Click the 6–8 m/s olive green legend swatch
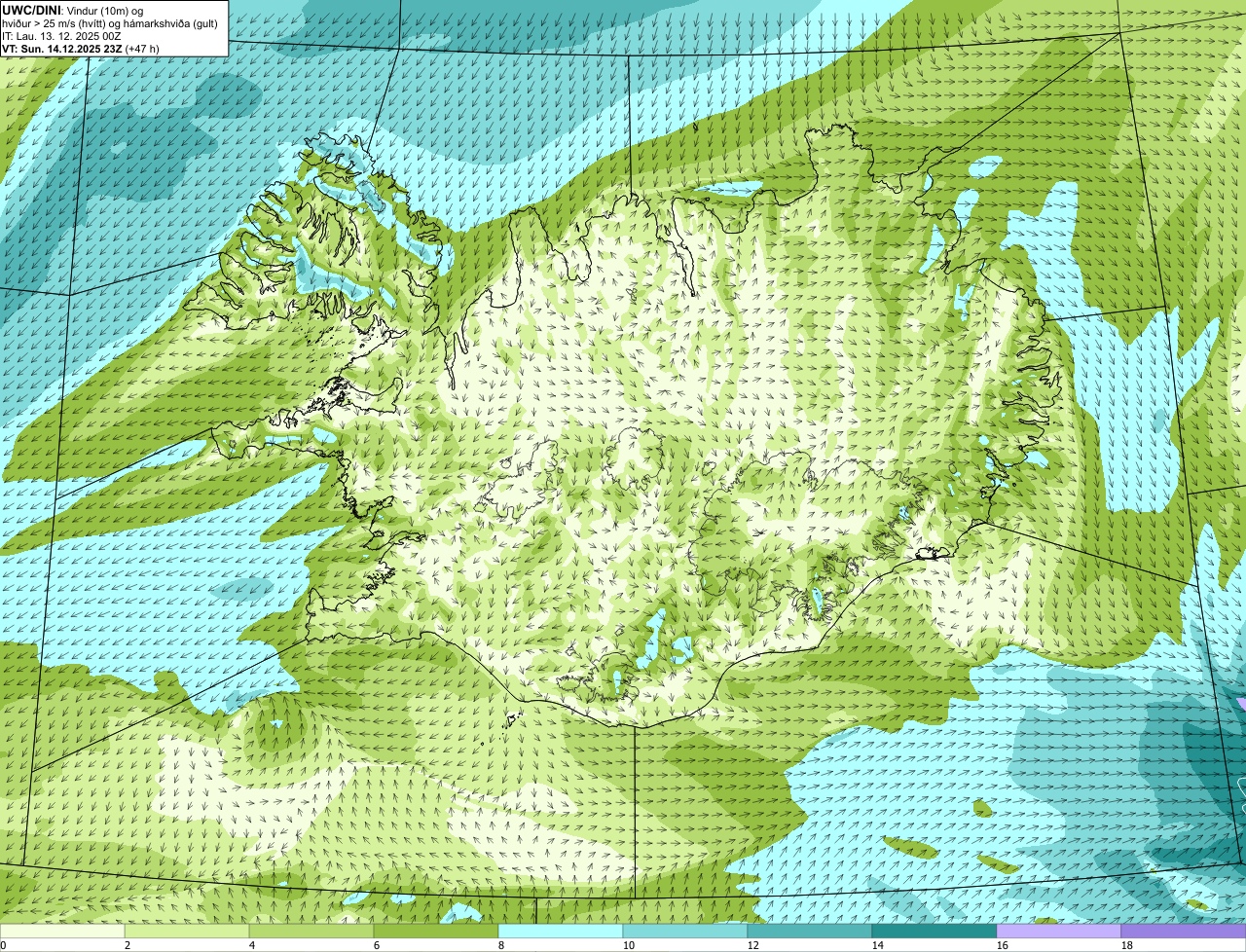The width and height of the screenshot is (1246, 952). coord(436,932)
